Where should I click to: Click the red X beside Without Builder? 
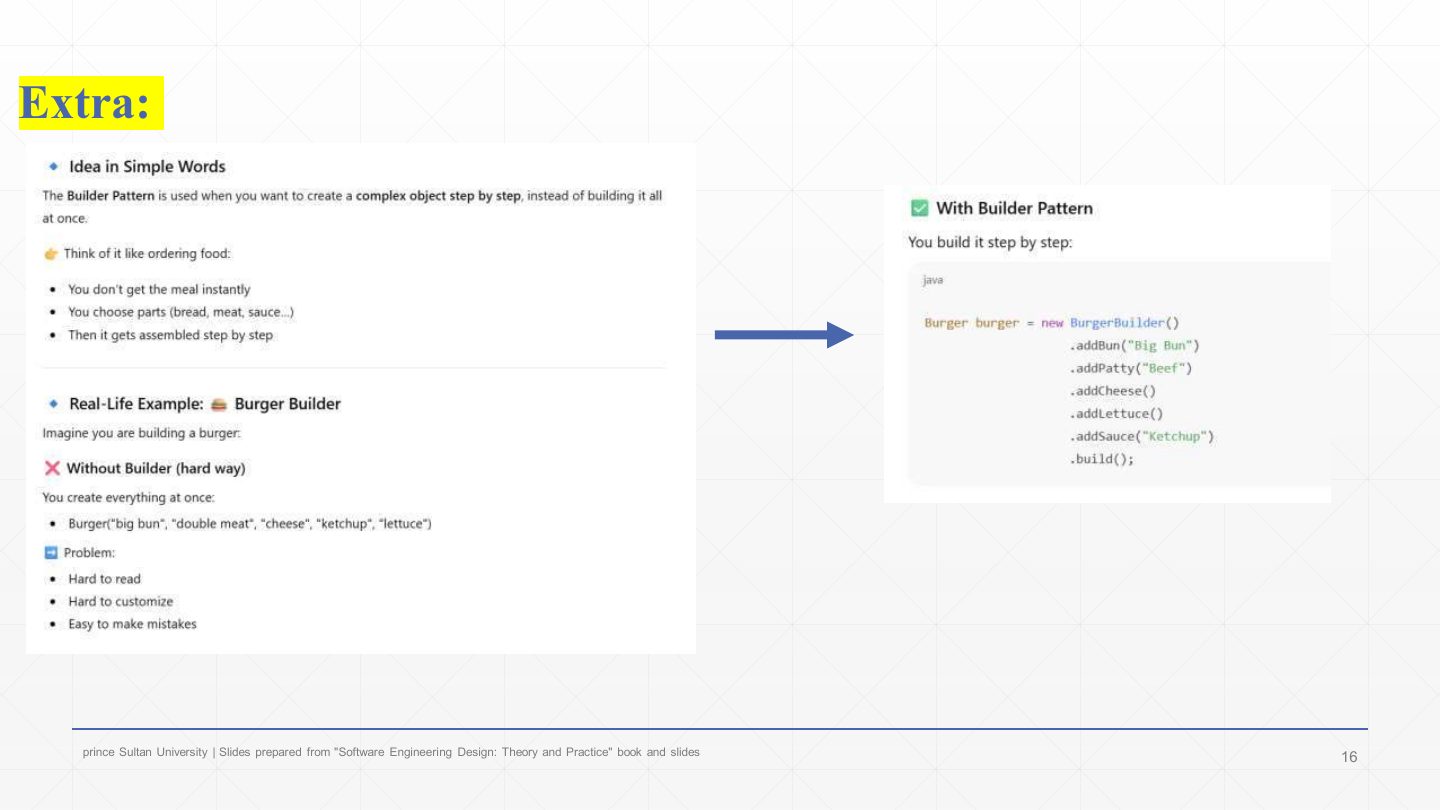[x=52, y=468]
